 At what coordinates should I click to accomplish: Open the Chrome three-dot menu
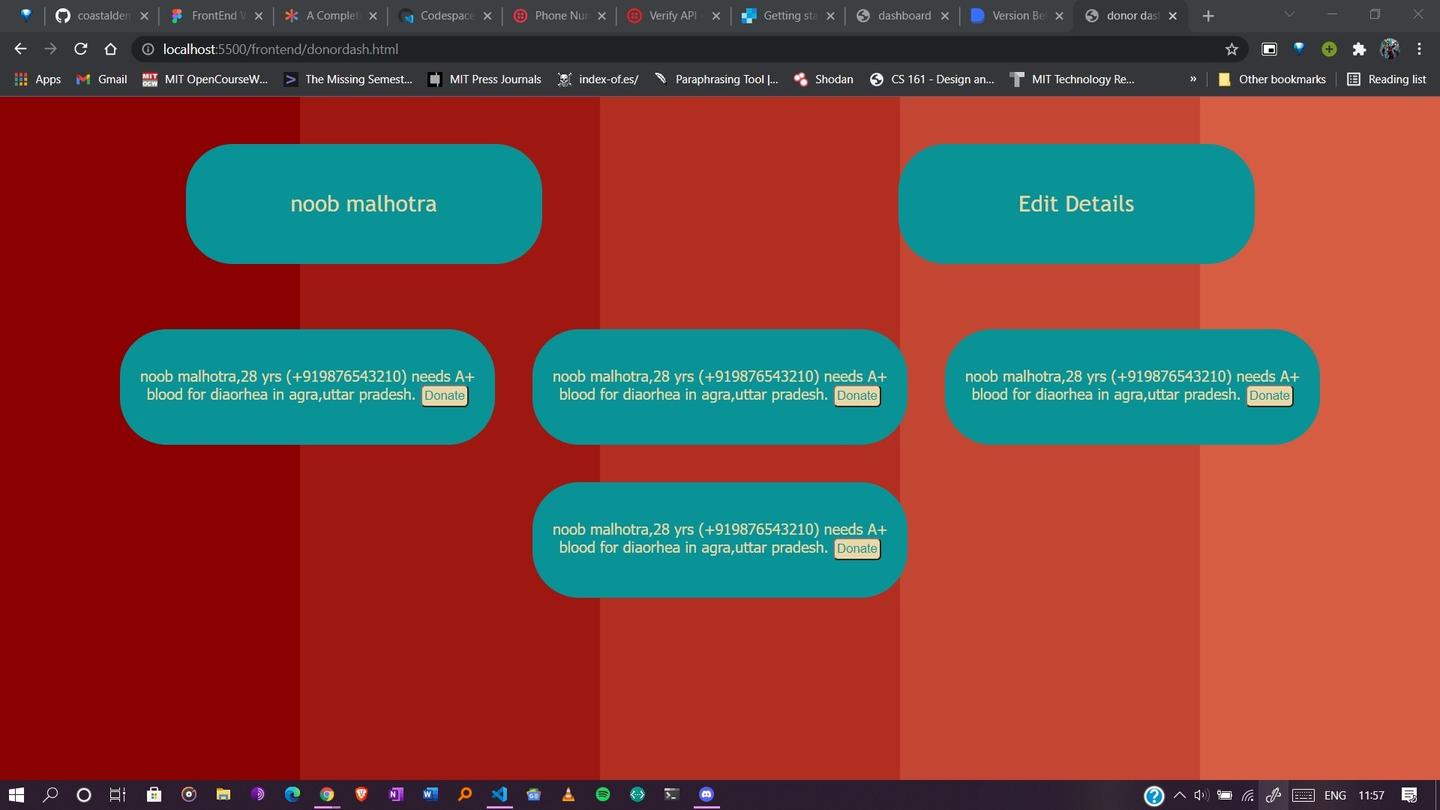click(1419, 49)
